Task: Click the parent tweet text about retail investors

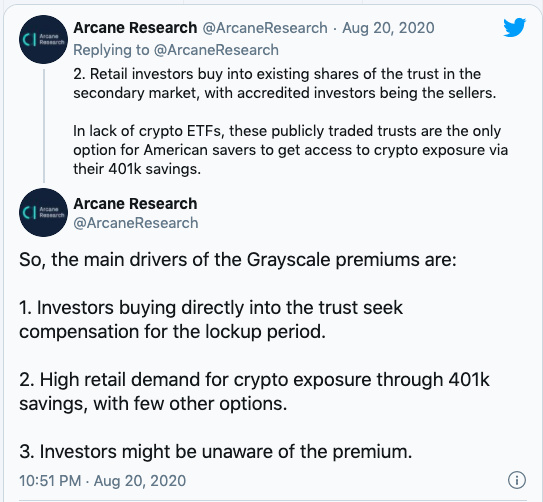Action: point(285,83)
